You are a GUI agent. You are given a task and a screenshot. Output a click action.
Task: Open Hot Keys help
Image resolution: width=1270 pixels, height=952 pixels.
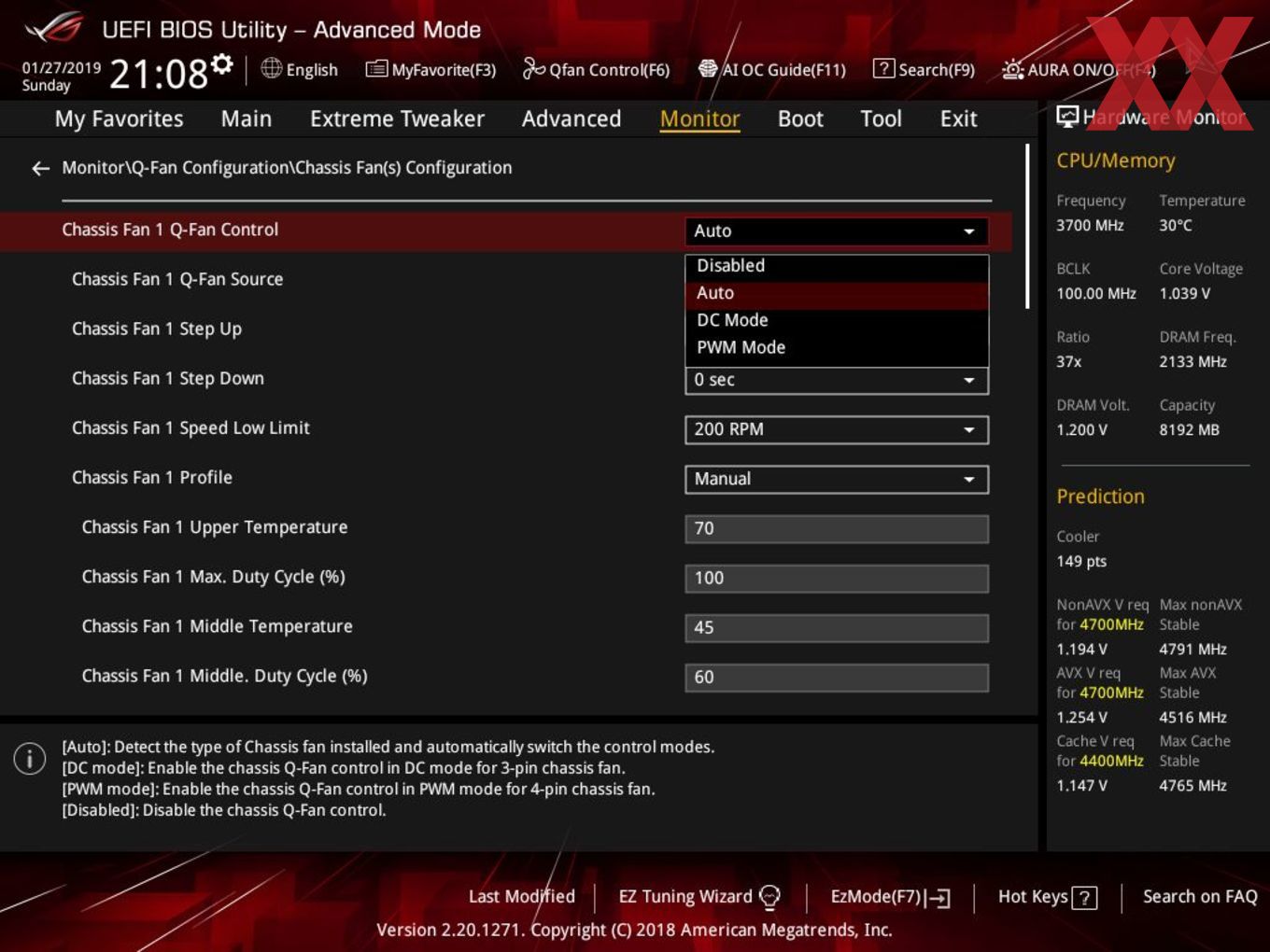click(x=1047, y=897)
